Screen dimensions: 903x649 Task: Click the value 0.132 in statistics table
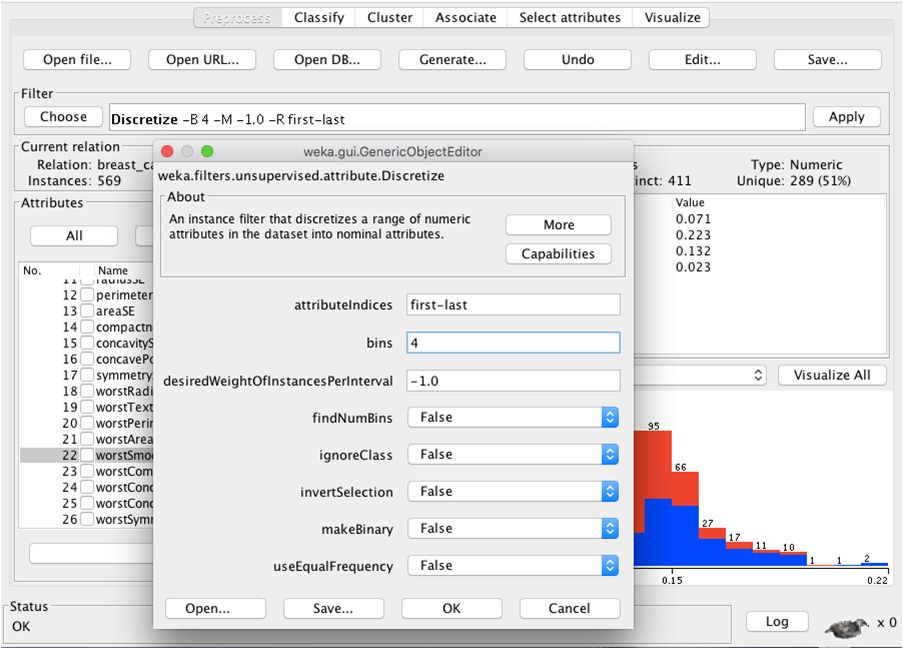point(693,252)
